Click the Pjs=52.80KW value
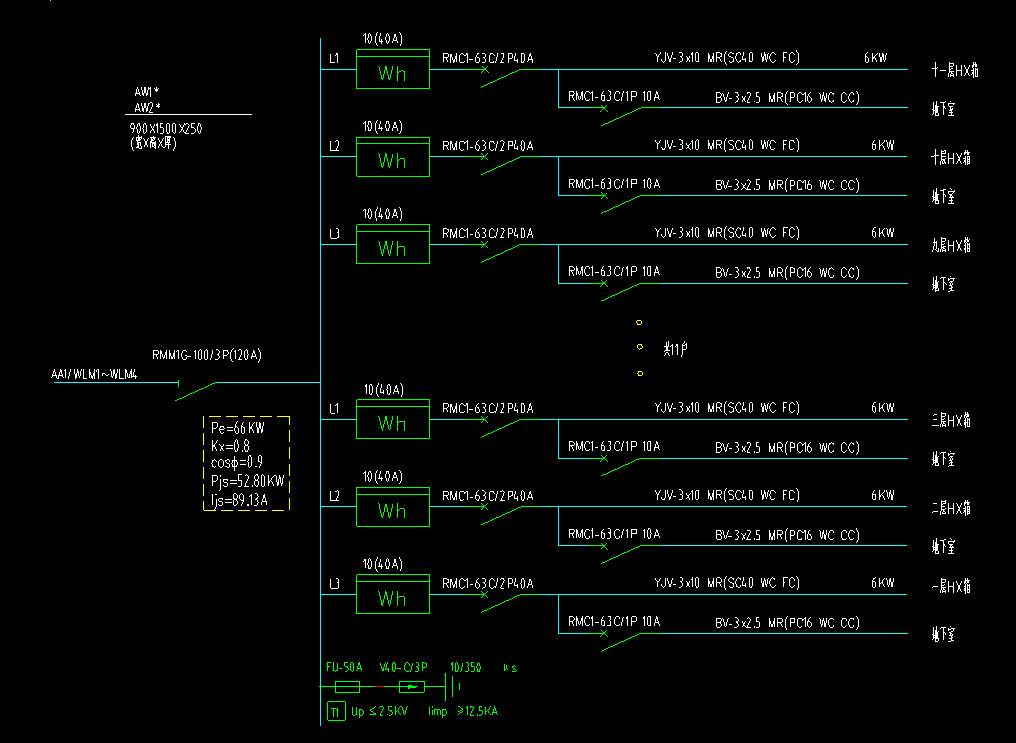The width and height of the screenshot is (1016, 743). (x=248, y=481)
